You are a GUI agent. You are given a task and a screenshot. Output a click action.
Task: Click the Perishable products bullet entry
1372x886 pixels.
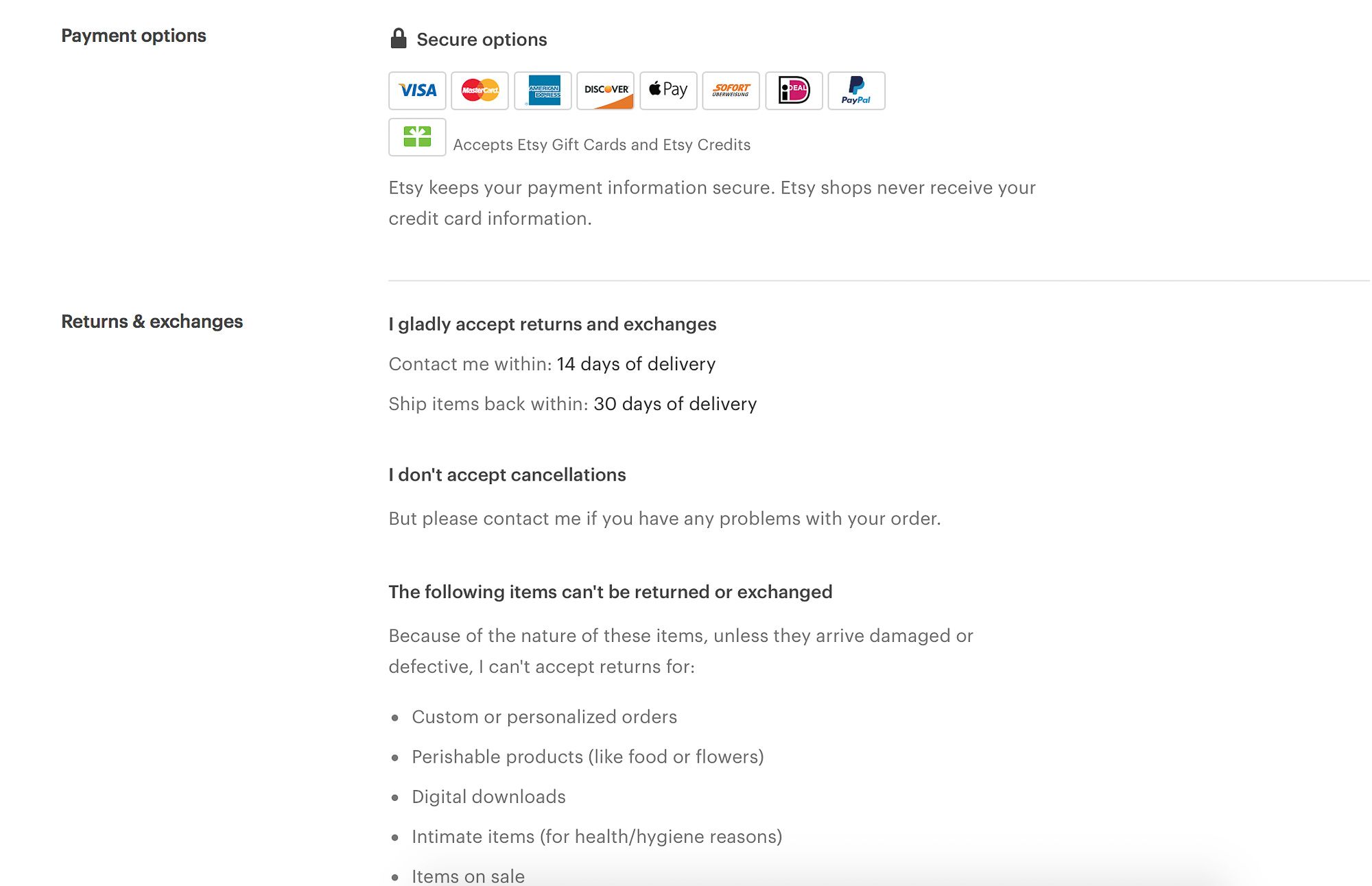click(x=588, y=756)
